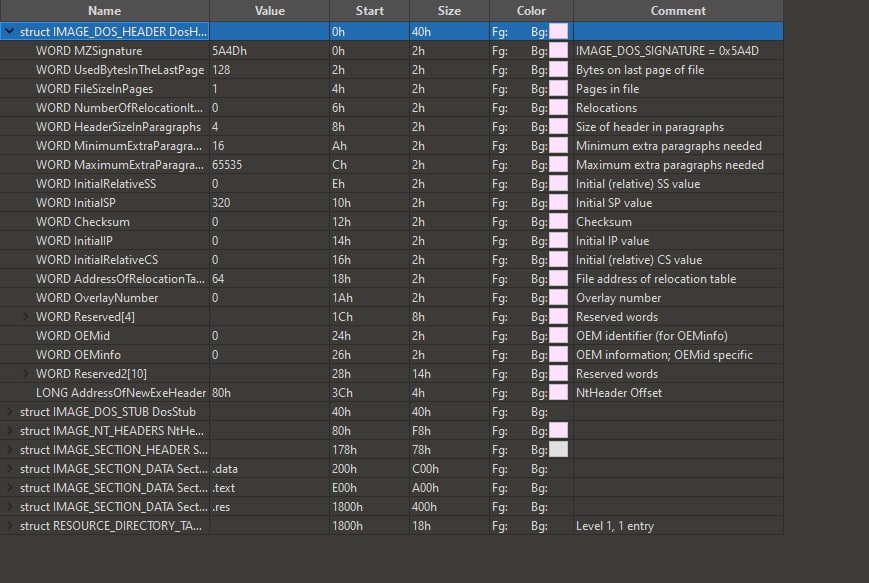Click the start offset 3Ch
The image size is (869, 583).
click(342, 392)
